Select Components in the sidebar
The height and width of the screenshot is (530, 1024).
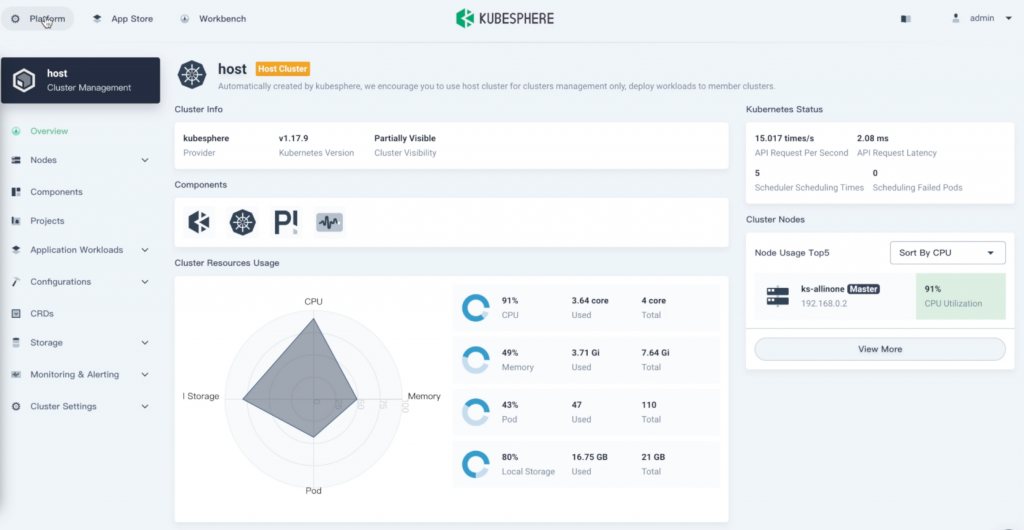click(x=56, y=192)
